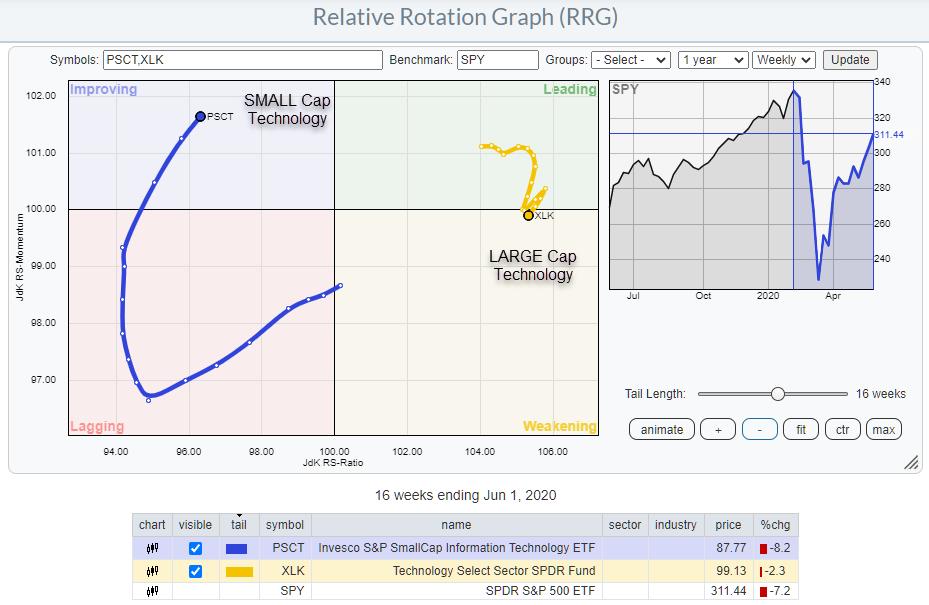The image size is (929, 605).
Task: Click the XLK tail endpoint marker
Action: click(528, 215)
